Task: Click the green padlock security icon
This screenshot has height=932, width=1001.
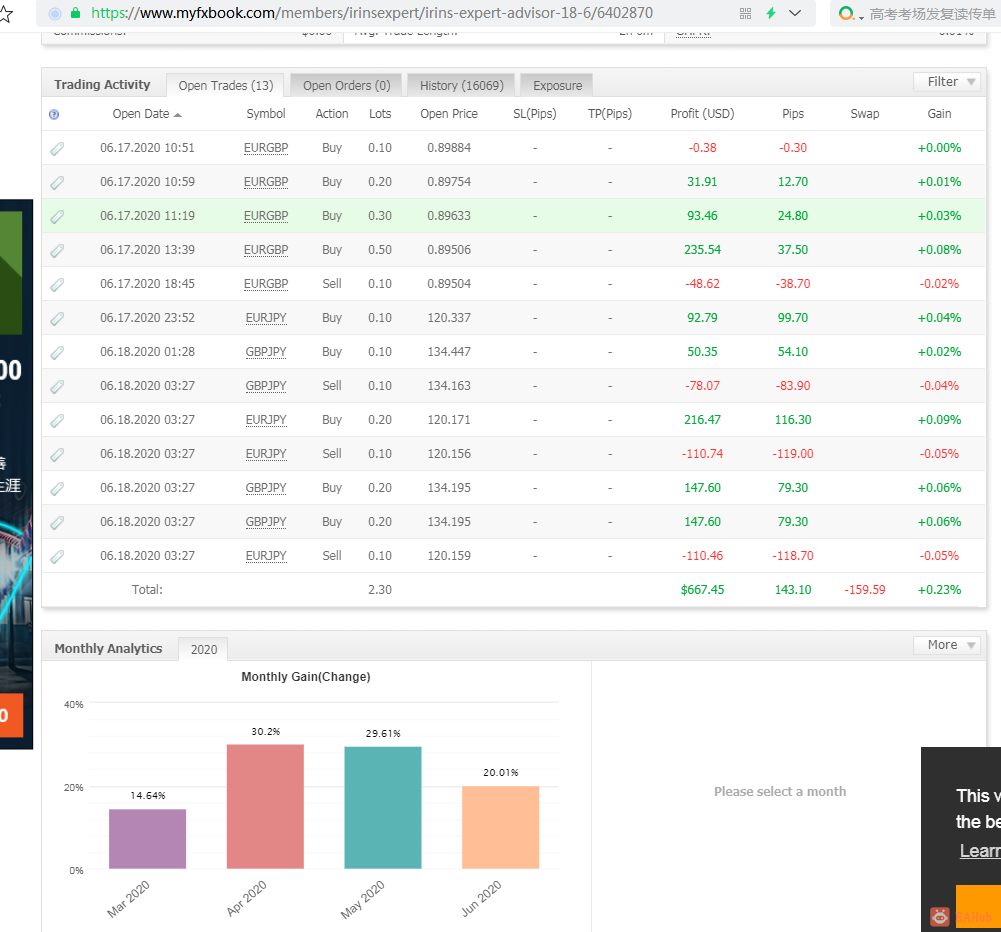Action: pyautogui.click(x=75, y=13)
